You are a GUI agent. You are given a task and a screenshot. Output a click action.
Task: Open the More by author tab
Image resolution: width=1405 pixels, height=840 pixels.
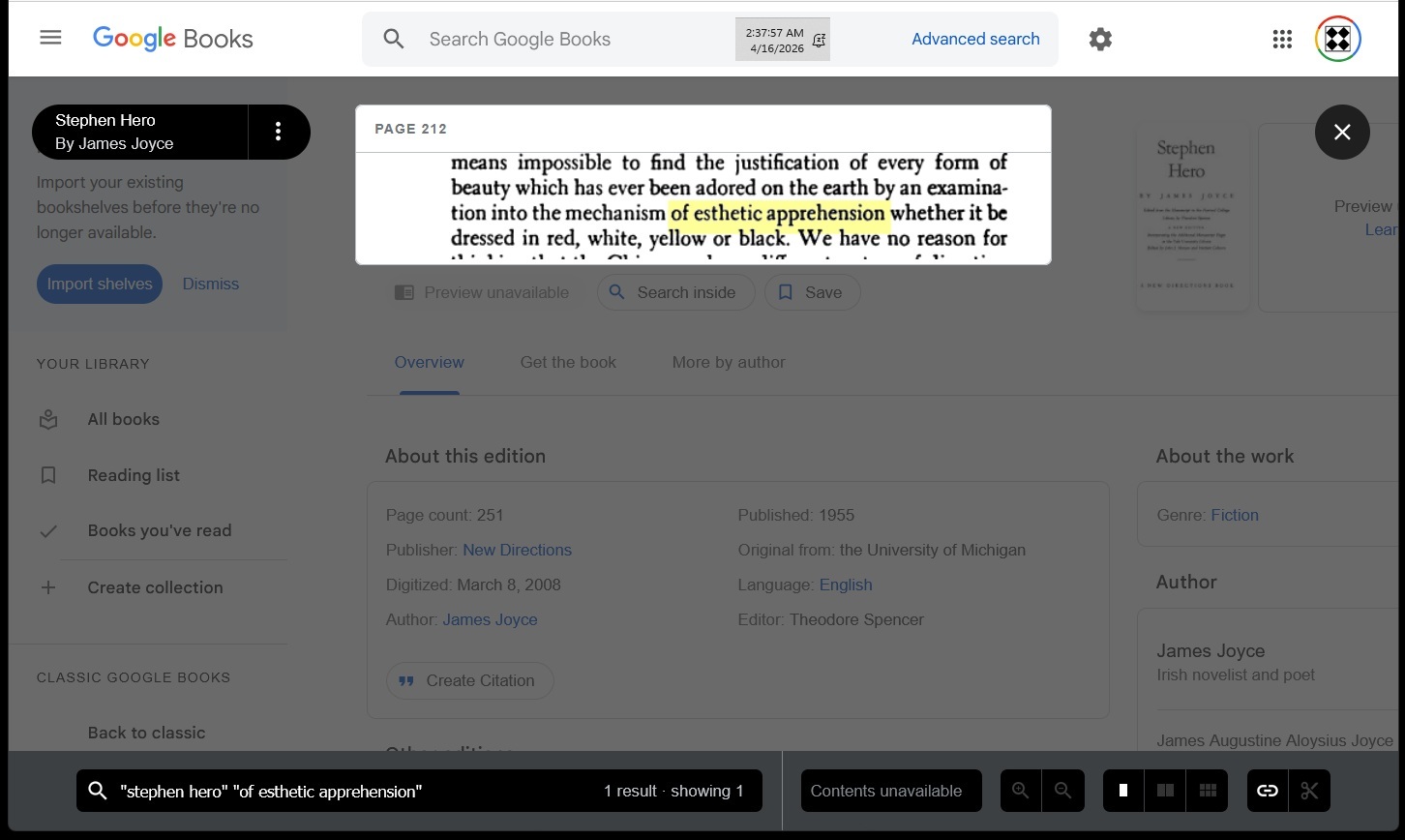tap(729, 362)
